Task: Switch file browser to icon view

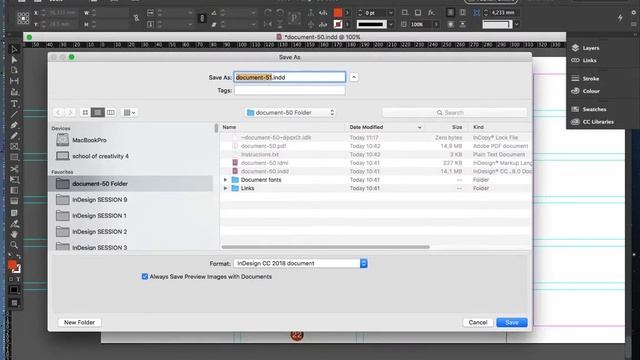Action: click(x=85, y=112)
